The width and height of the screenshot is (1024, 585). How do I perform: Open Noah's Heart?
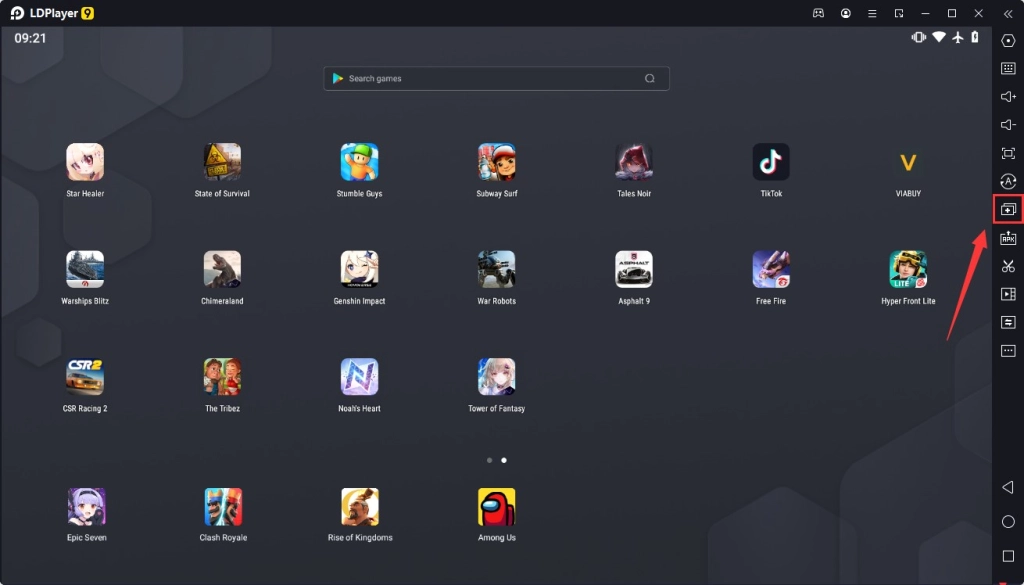point(359,377)
